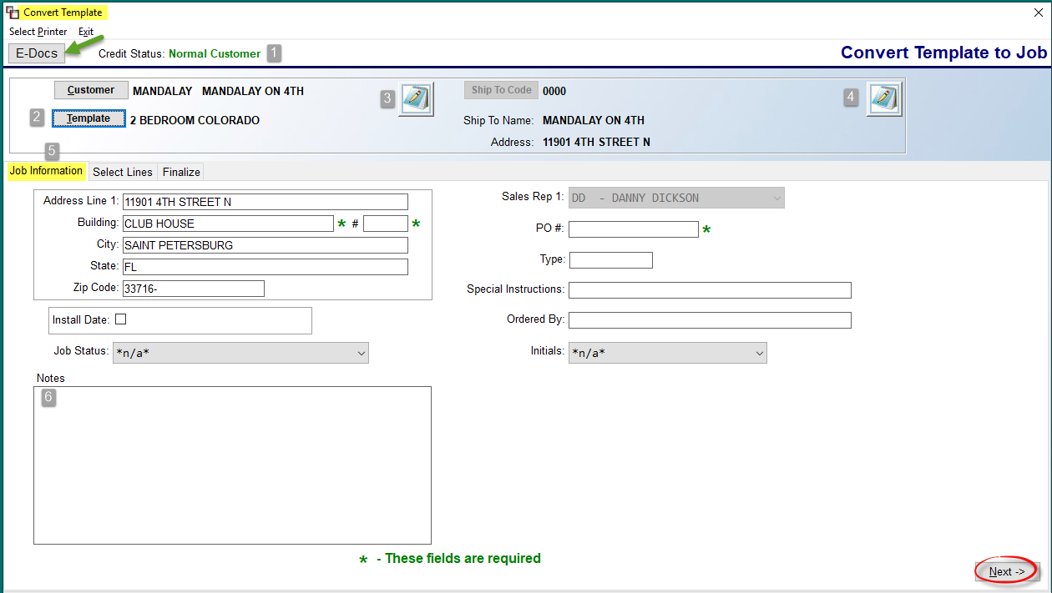Expand the Job Status dropdown
Image resolution: width=1052 pixels, height=593 pixels.
tap(241, 353)
